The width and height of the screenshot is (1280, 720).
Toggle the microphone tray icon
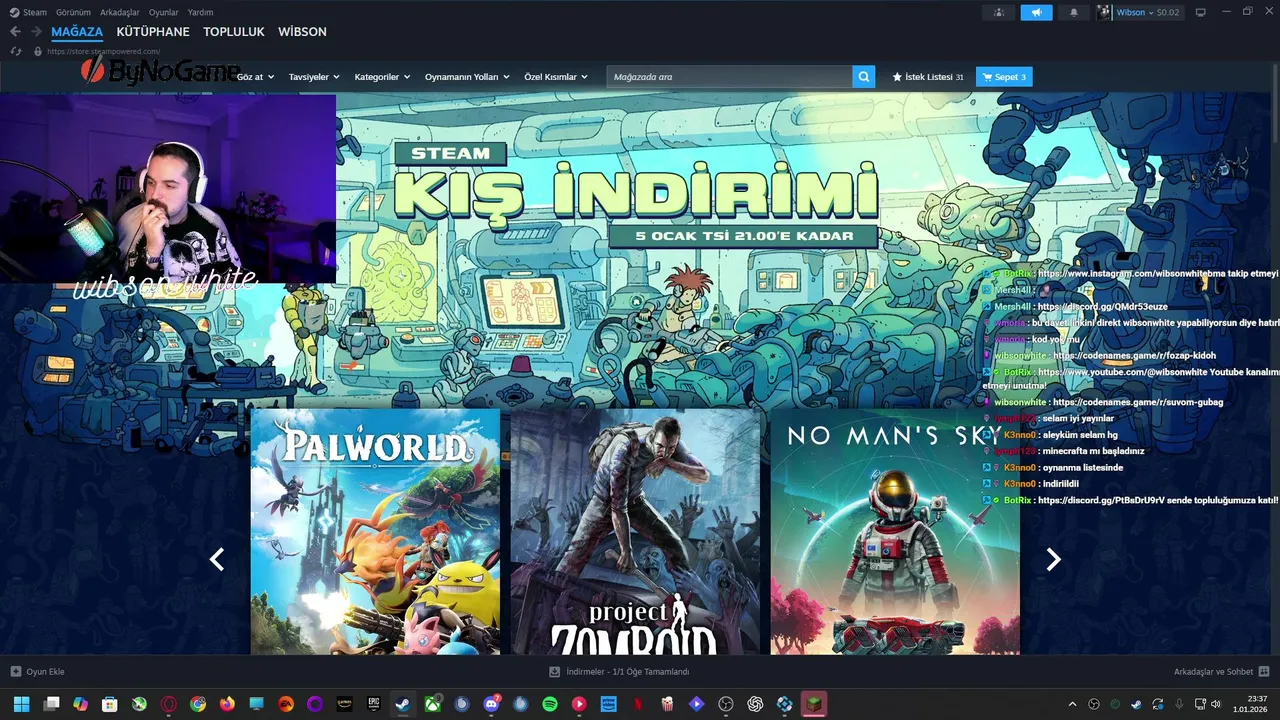pos(1179,704)
